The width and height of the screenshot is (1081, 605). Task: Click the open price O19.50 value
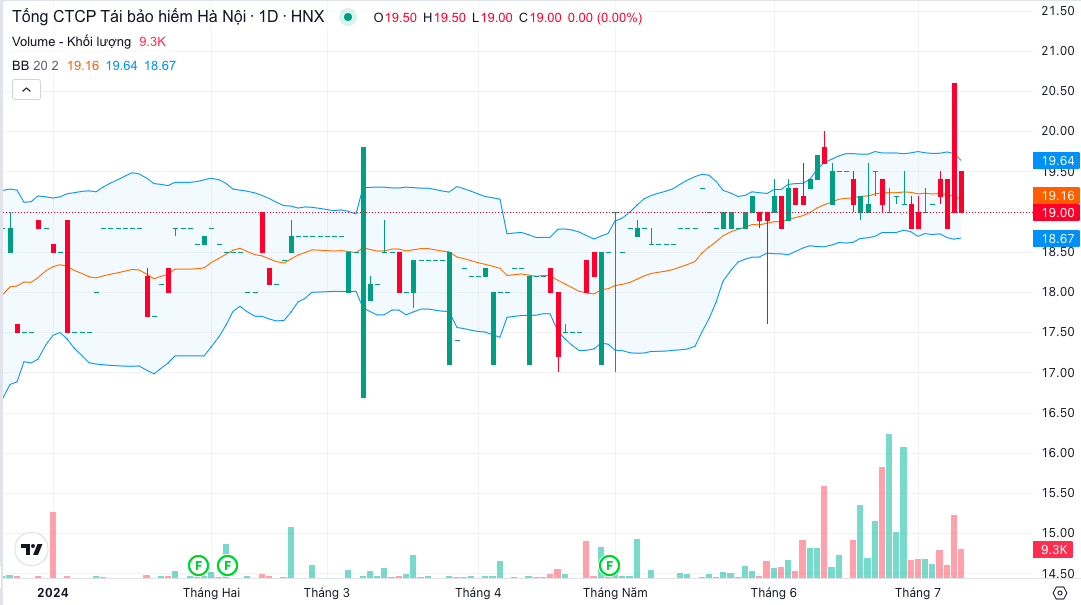click(x=395, y=17)
